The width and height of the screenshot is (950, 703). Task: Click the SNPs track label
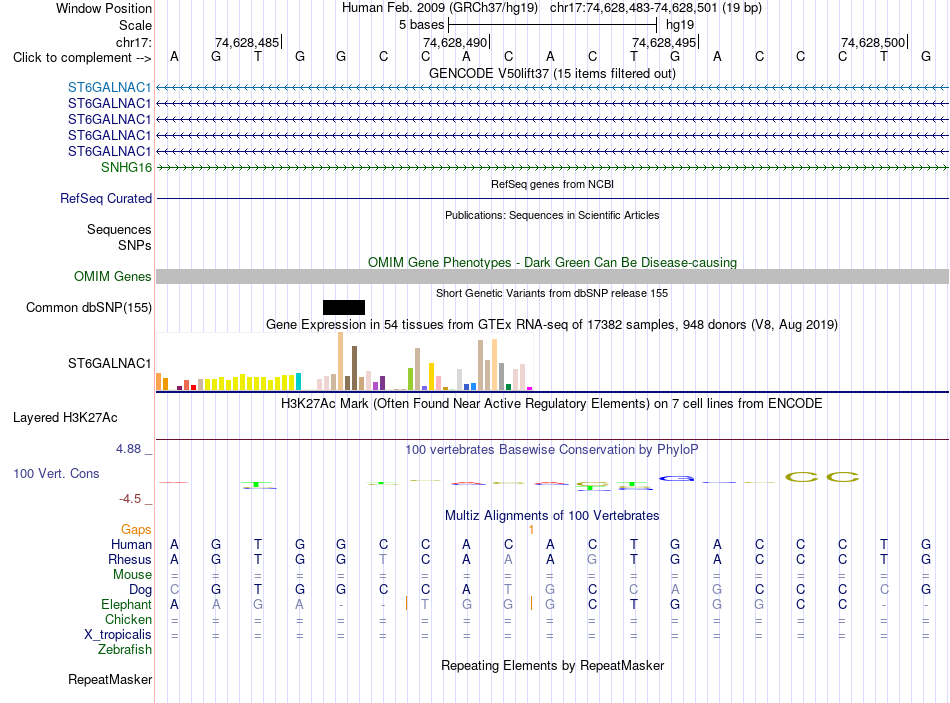point(135,245)
